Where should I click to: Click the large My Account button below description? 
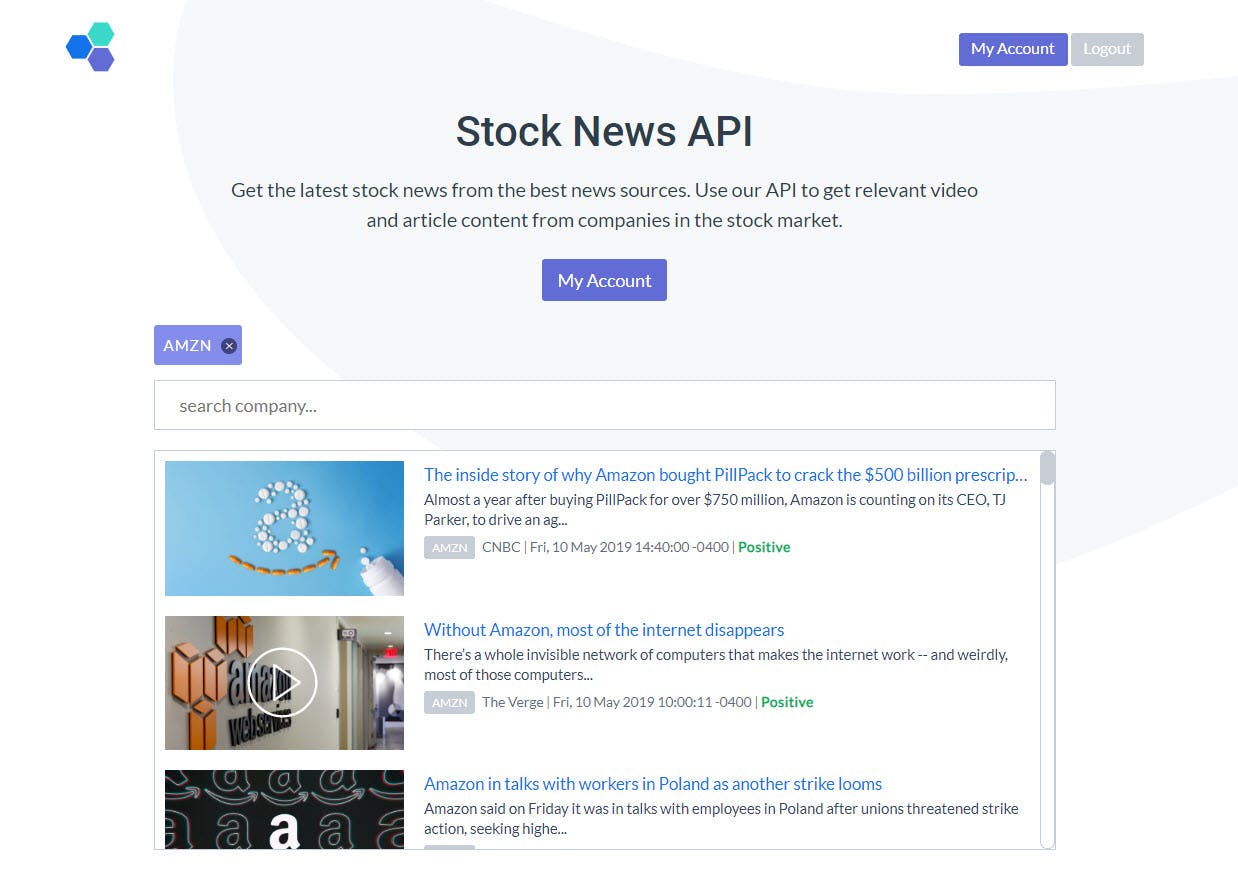tap(604, 280)
